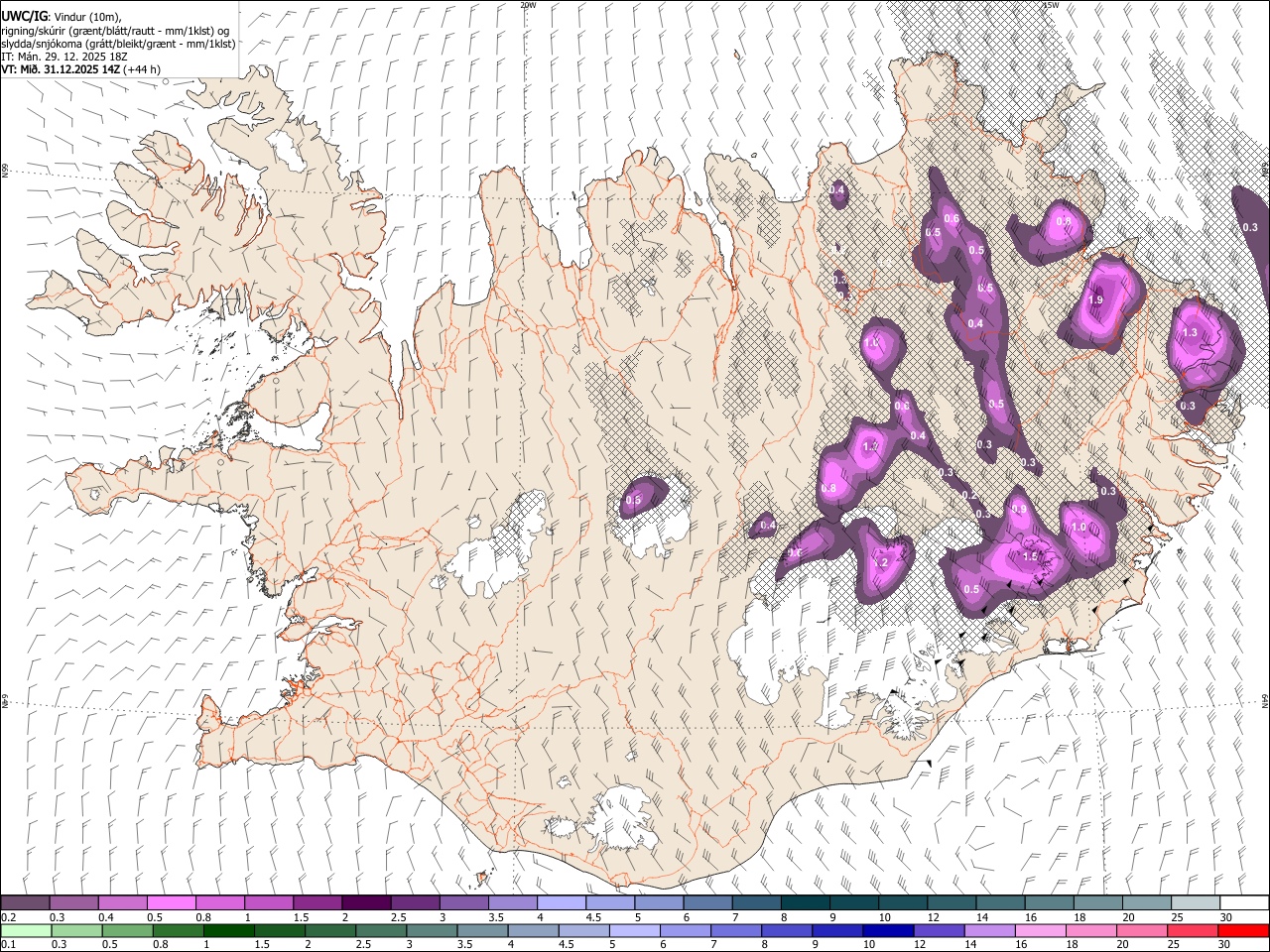Select the 12–14 violet swatch in lower legend row

pyautogui.click(x=940, y=930)
